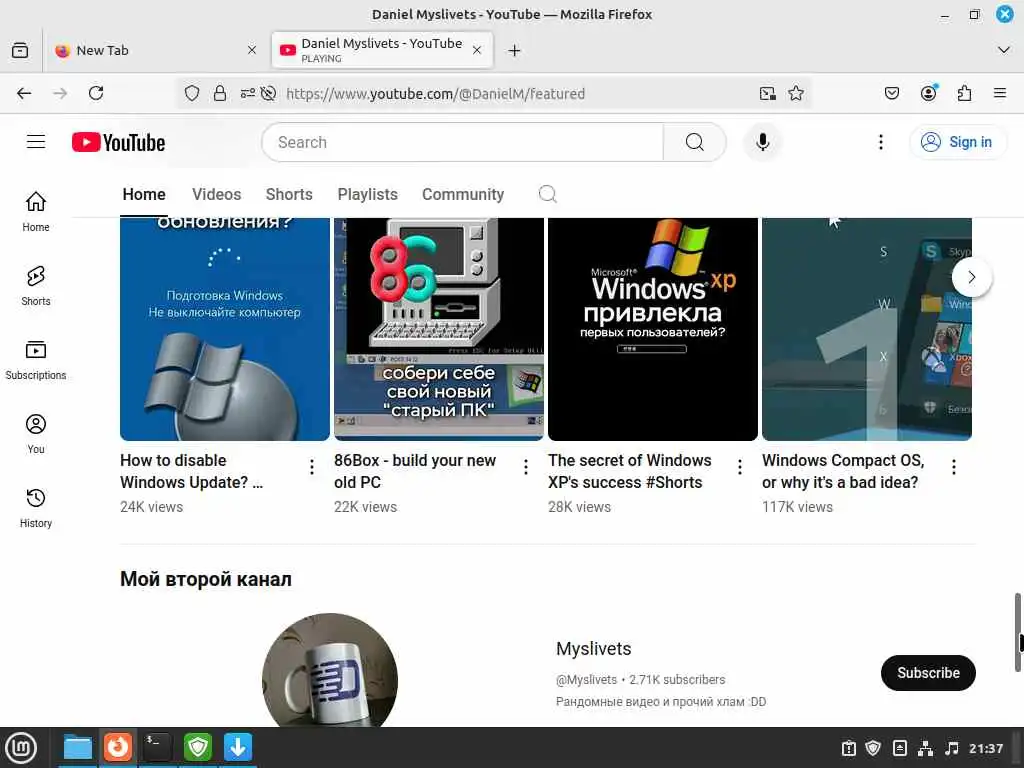Click title 'The secret of Windows XP's success'
Viewport: 1024px width, 768px height.
coord(630,471)
